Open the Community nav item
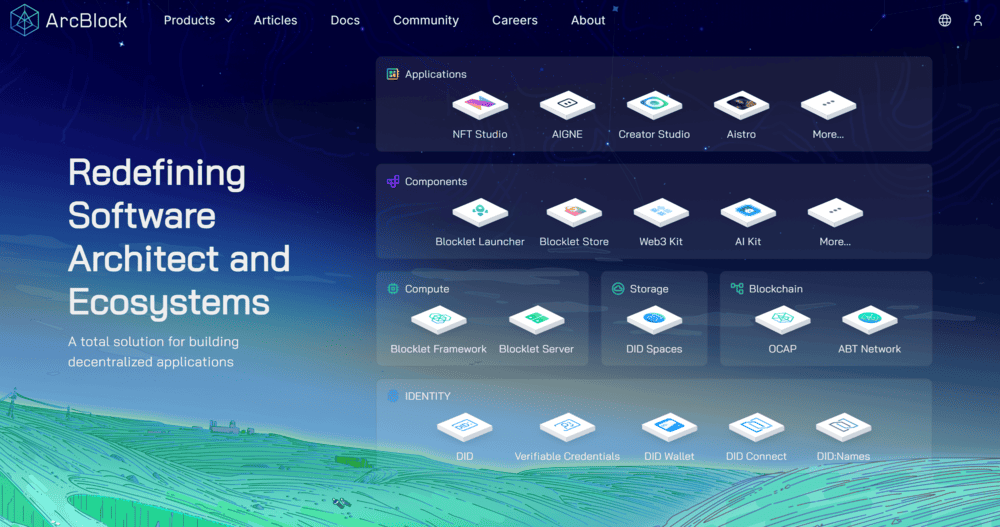The height and width of the screenshot is (527, 1000). (426, 20)
